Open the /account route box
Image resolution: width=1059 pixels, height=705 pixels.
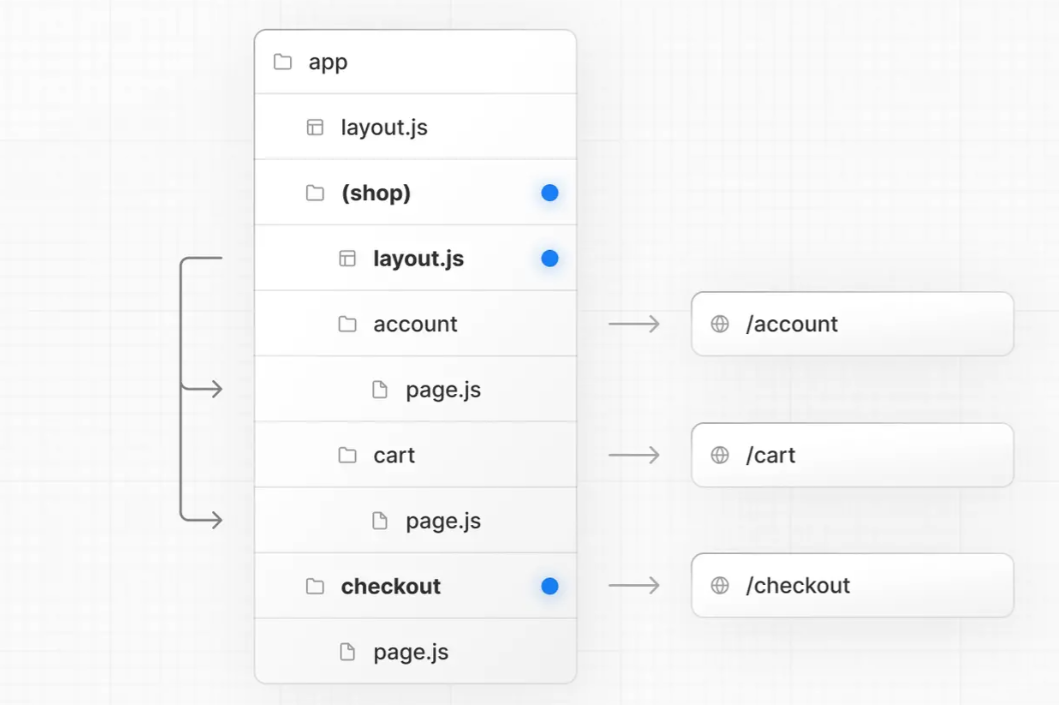pyautogui.click(x=852, y=323)
